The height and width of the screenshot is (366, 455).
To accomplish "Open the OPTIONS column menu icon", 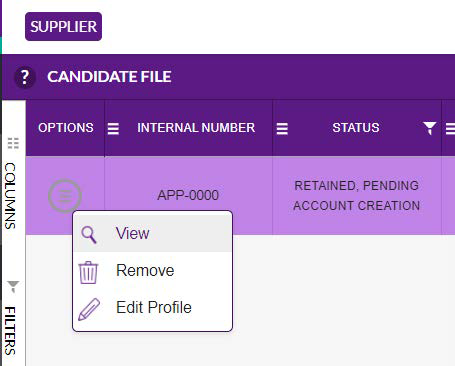I will (113, 128).
